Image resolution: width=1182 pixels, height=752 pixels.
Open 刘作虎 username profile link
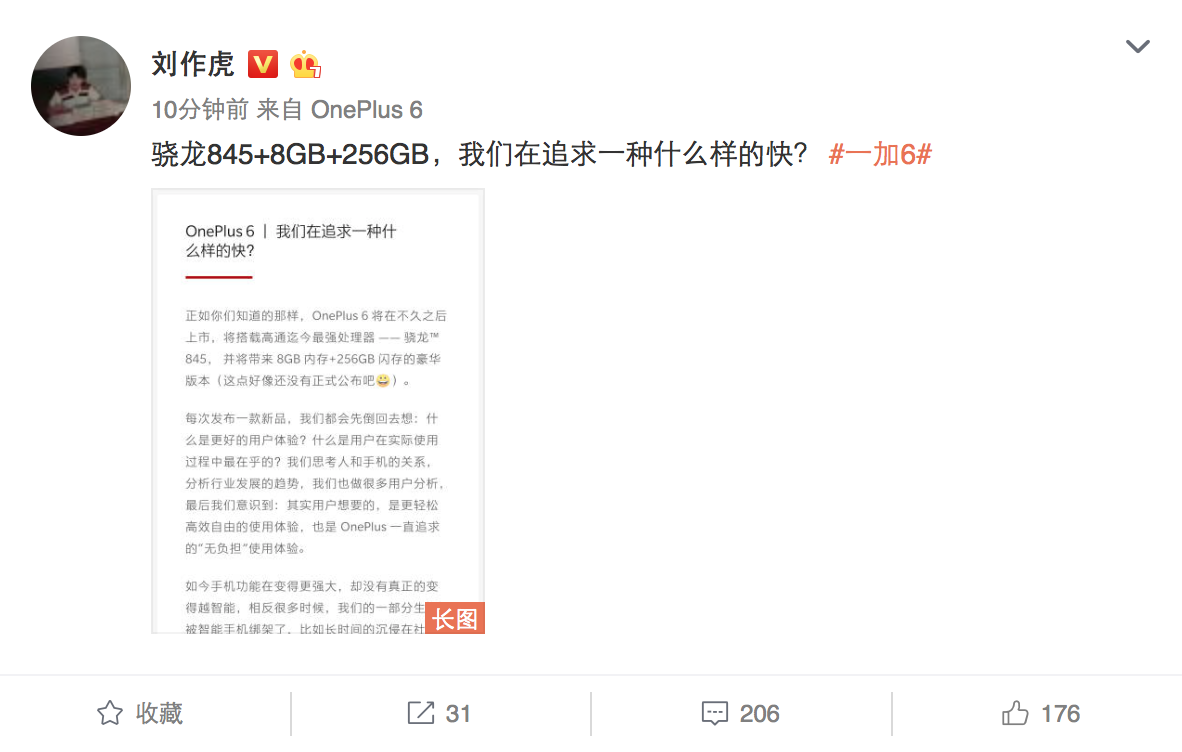tap(193, 64)
